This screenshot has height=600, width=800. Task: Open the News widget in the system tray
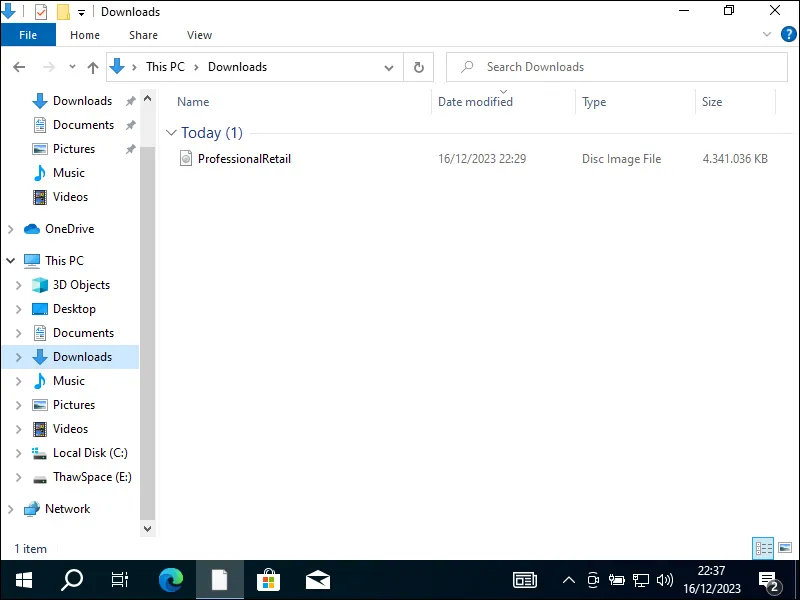(x=525, y=580)
